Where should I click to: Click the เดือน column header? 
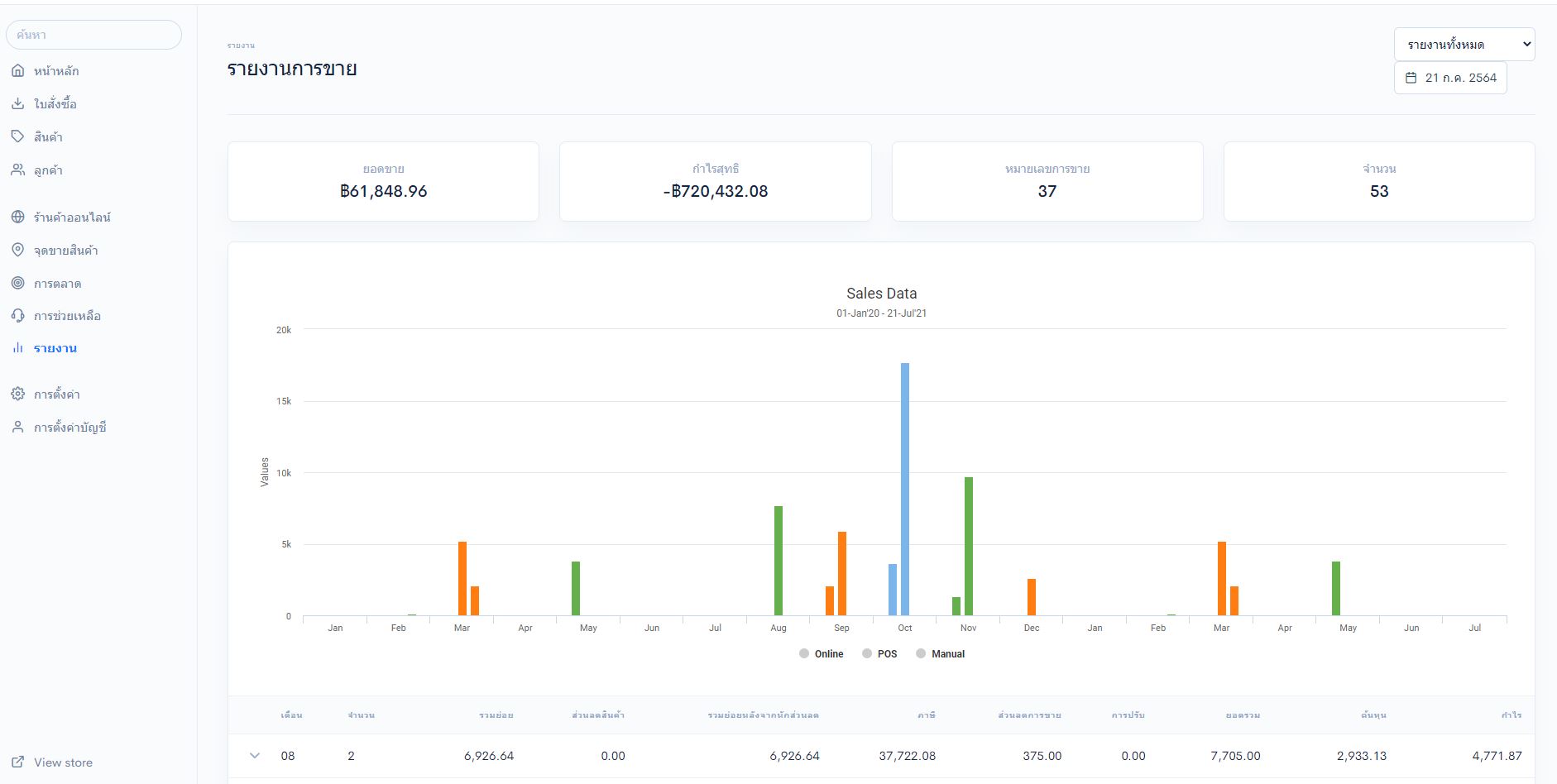(291, 715)
